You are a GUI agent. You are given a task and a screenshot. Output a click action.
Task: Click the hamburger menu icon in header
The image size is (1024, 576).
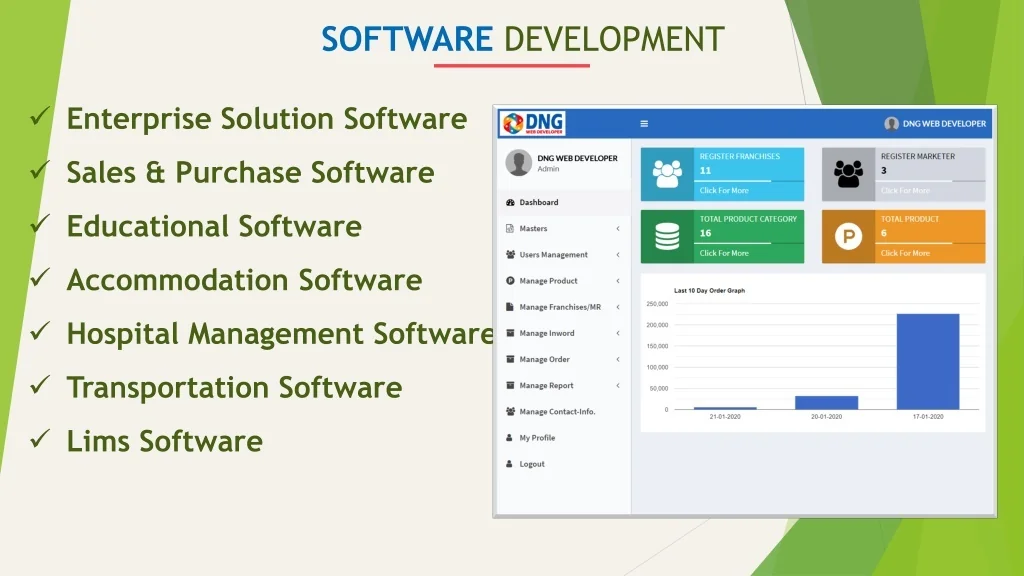(644, 124)
